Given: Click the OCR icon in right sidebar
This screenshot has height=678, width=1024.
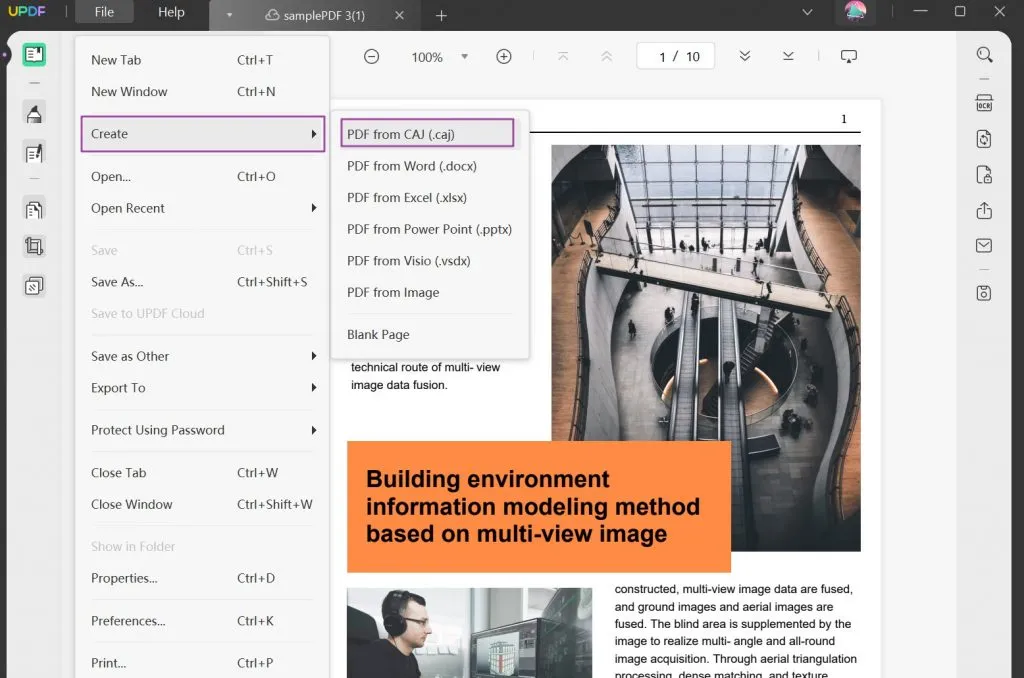Looking at the screenshot, I should click(x=984, y=103).
